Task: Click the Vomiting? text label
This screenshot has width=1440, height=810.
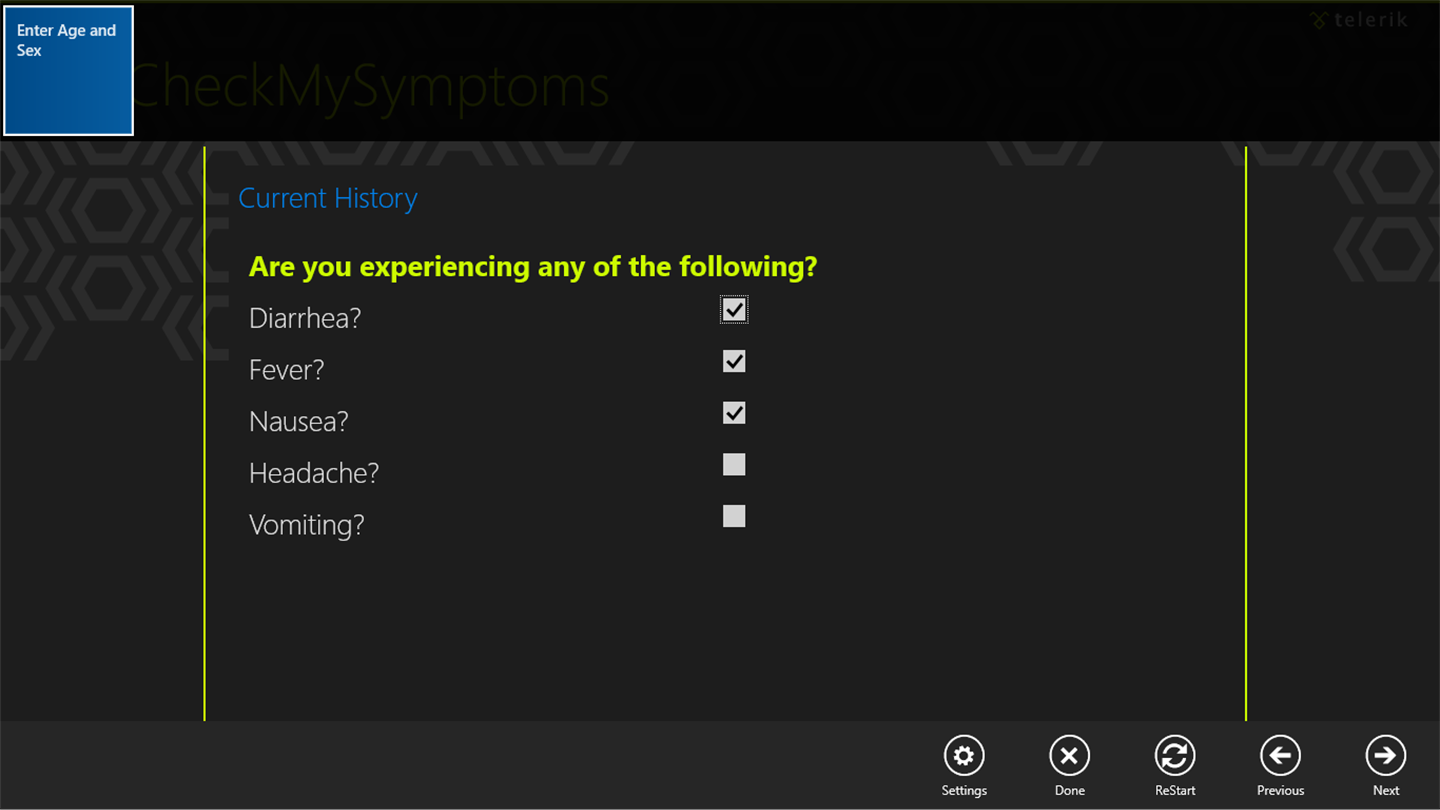Action: [x=307, y=525]
